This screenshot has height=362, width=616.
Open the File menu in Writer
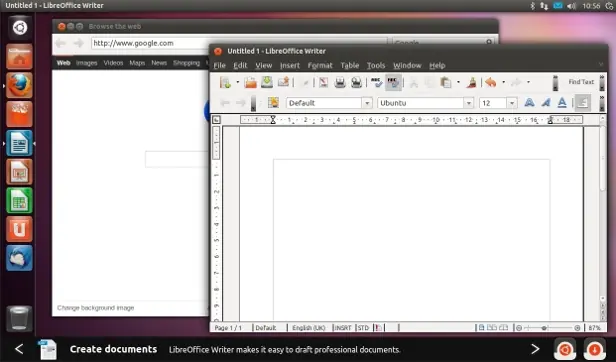point(219,65)
